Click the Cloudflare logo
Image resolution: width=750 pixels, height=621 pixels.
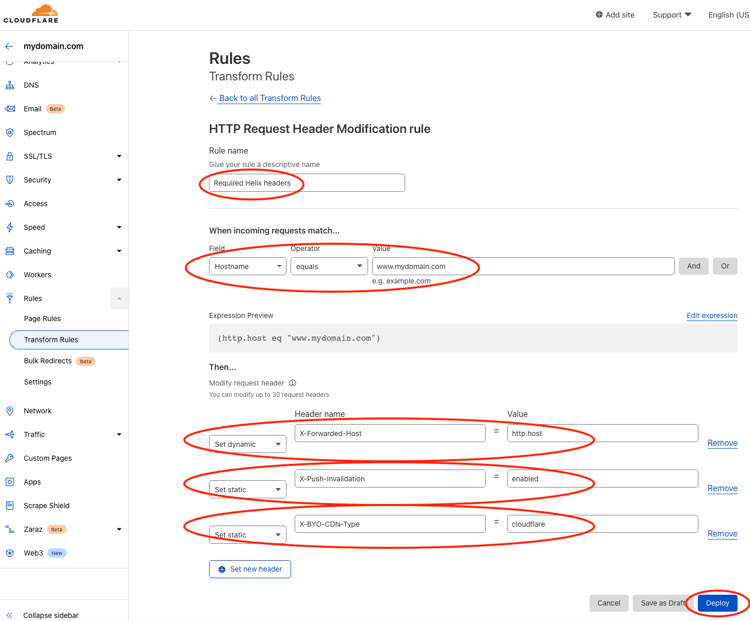31,14
